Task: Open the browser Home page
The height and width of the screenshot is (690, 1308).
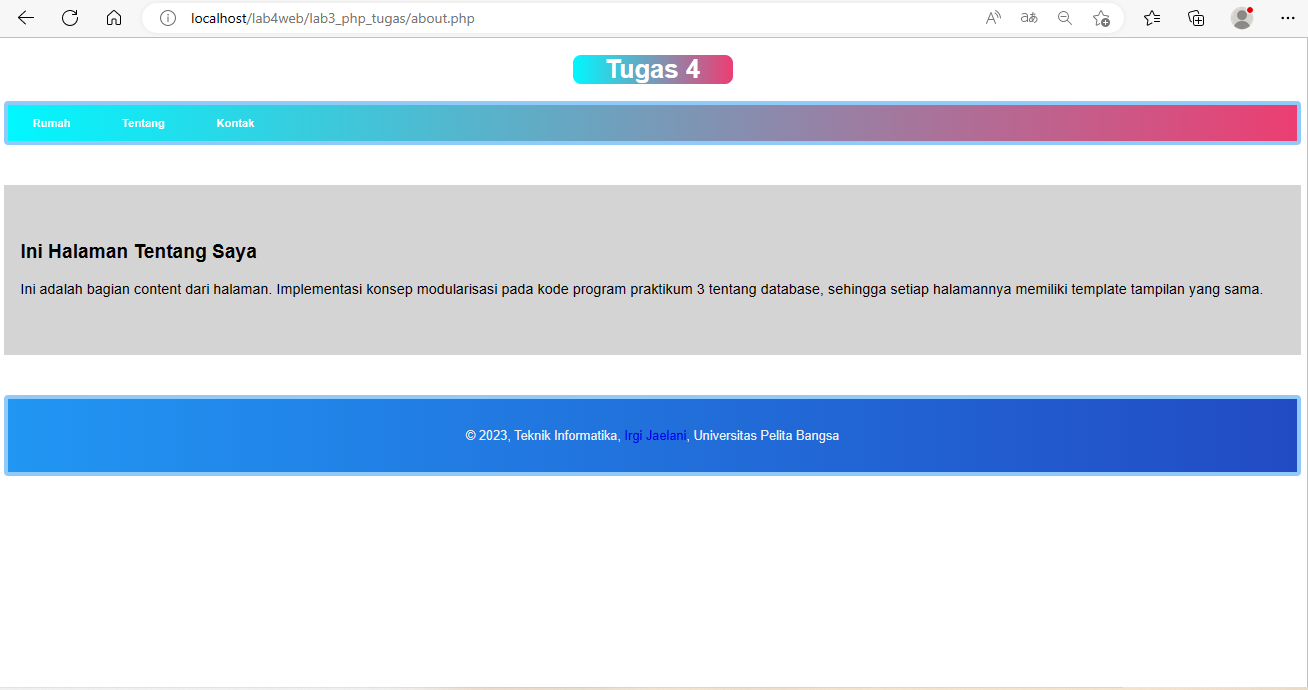Action: click(113, 18)
